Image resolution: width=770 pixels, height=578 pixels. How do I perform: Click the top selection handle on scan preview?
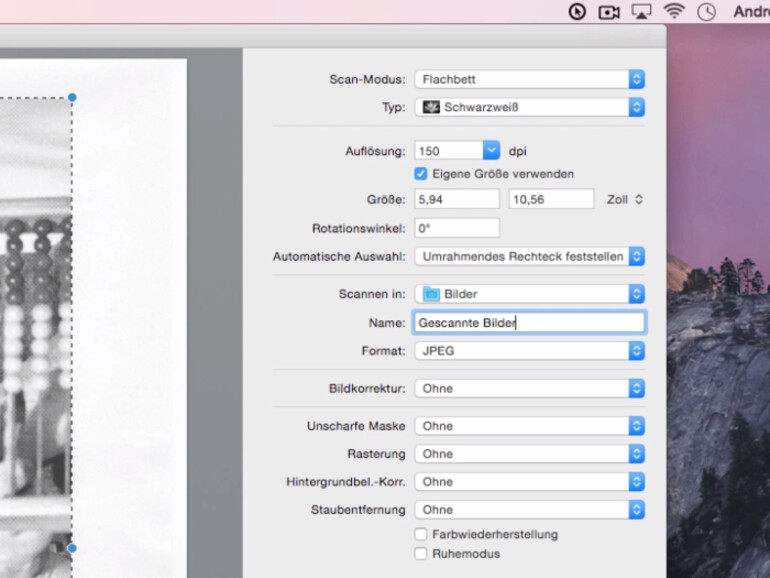[72, 97]
